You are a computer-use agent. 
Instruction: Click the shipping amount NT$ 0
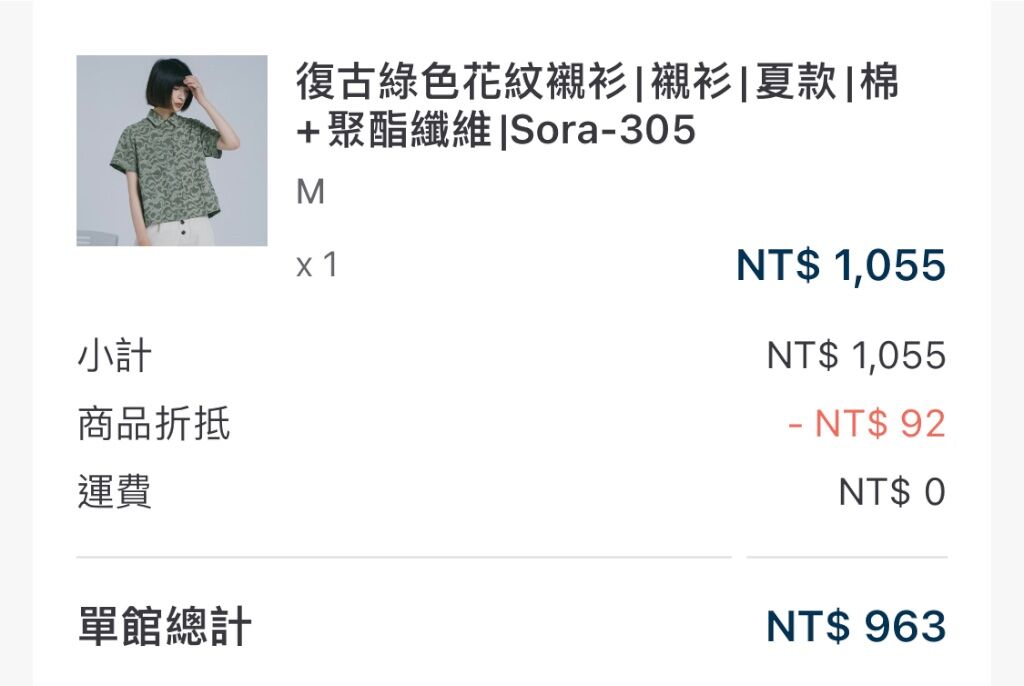892,491
